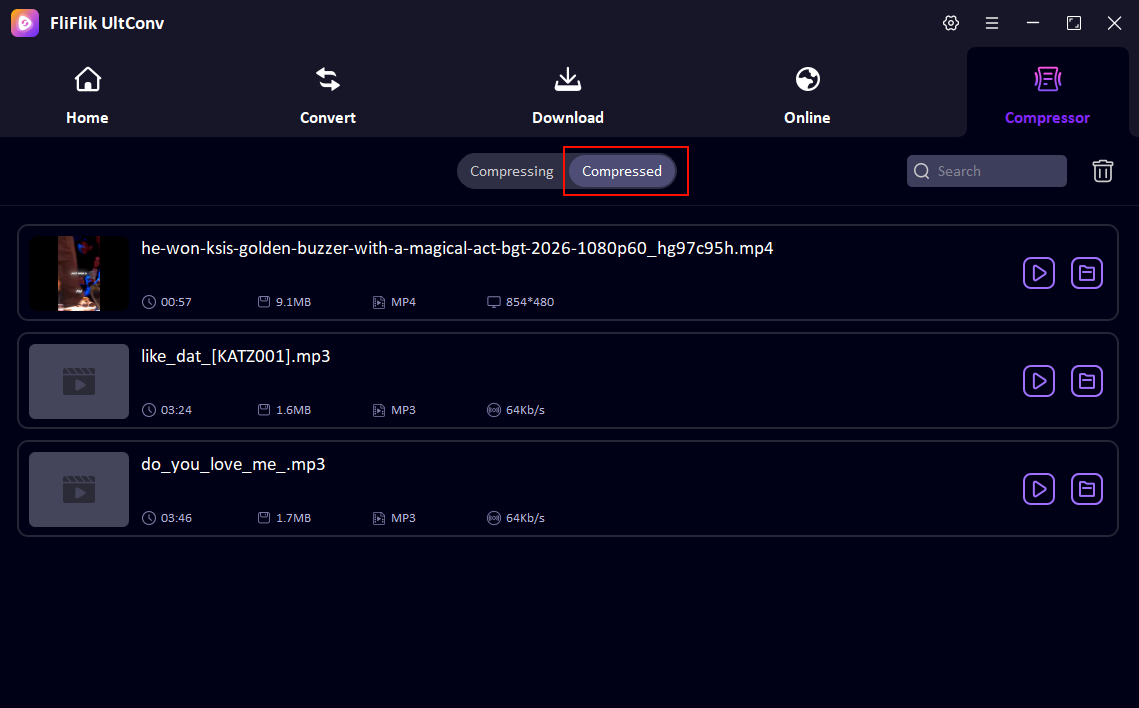1139x708 pixels.
Task: Select the Compressed tab
Action: [x=622, y=171]
